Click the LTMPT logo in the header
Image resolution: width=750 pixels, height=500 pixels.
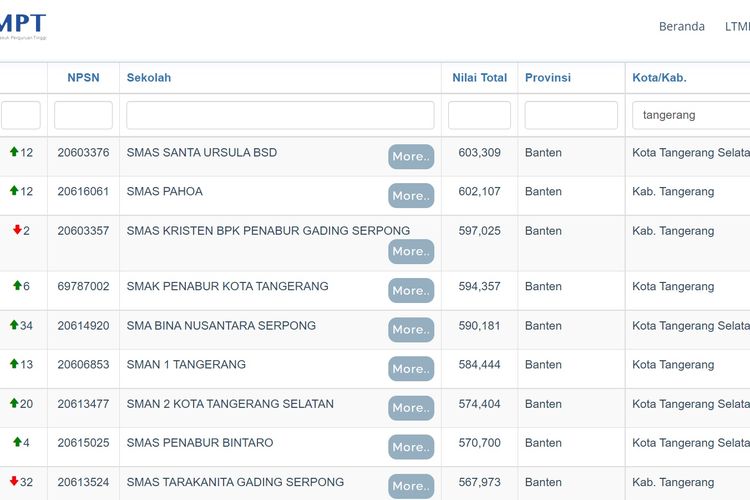[22, 25]
